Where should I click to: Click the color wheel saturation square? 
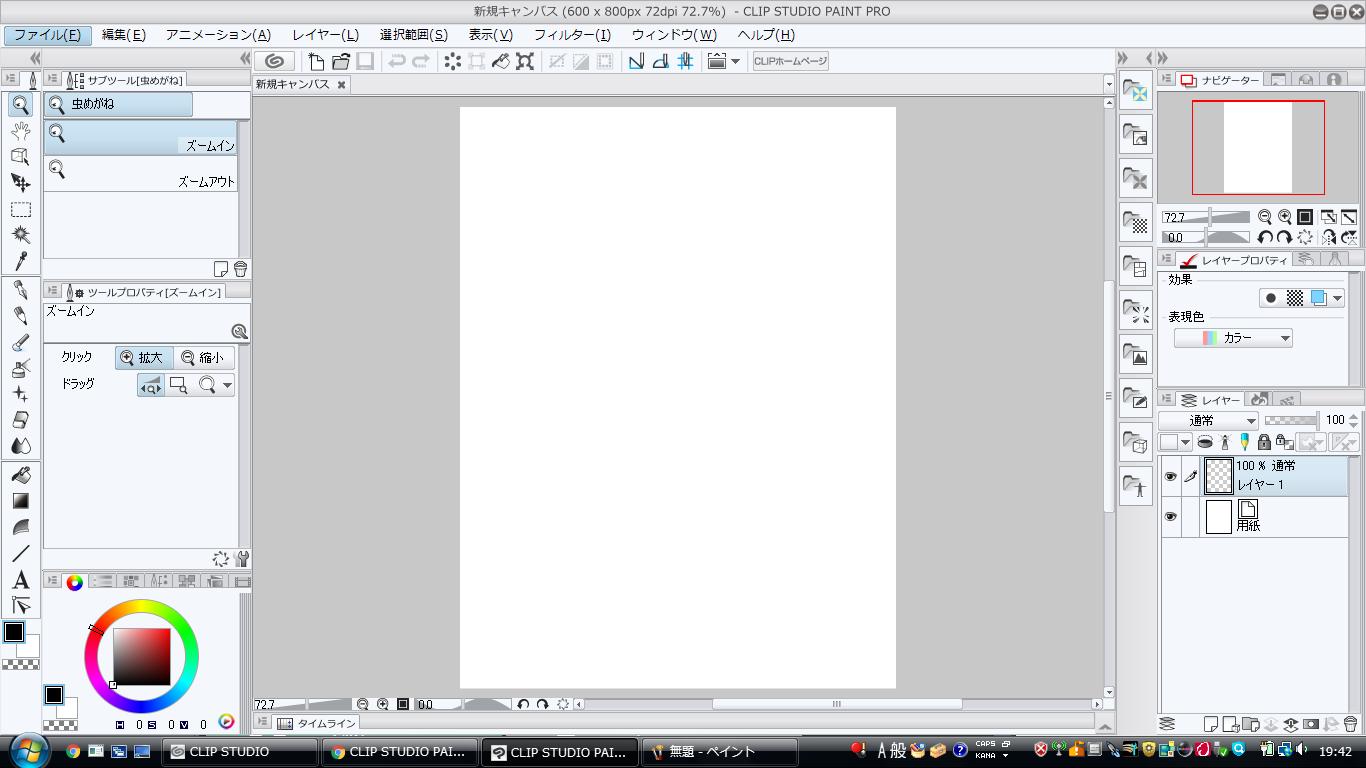point(141,657)
